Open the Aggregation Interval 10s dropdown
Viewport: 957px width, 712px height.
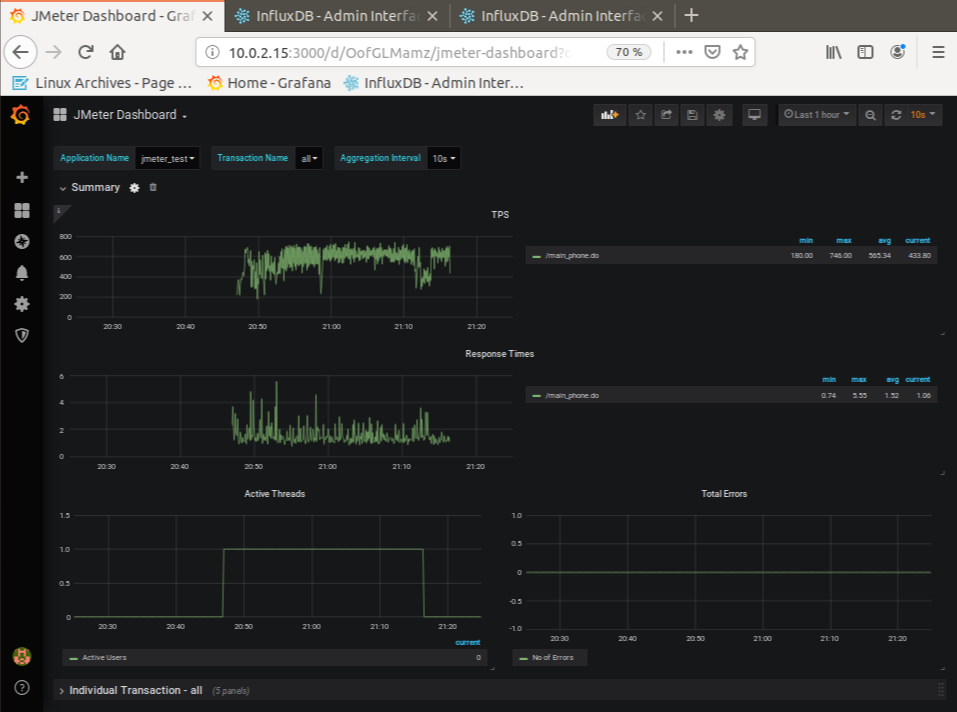(x=444, y=158)
